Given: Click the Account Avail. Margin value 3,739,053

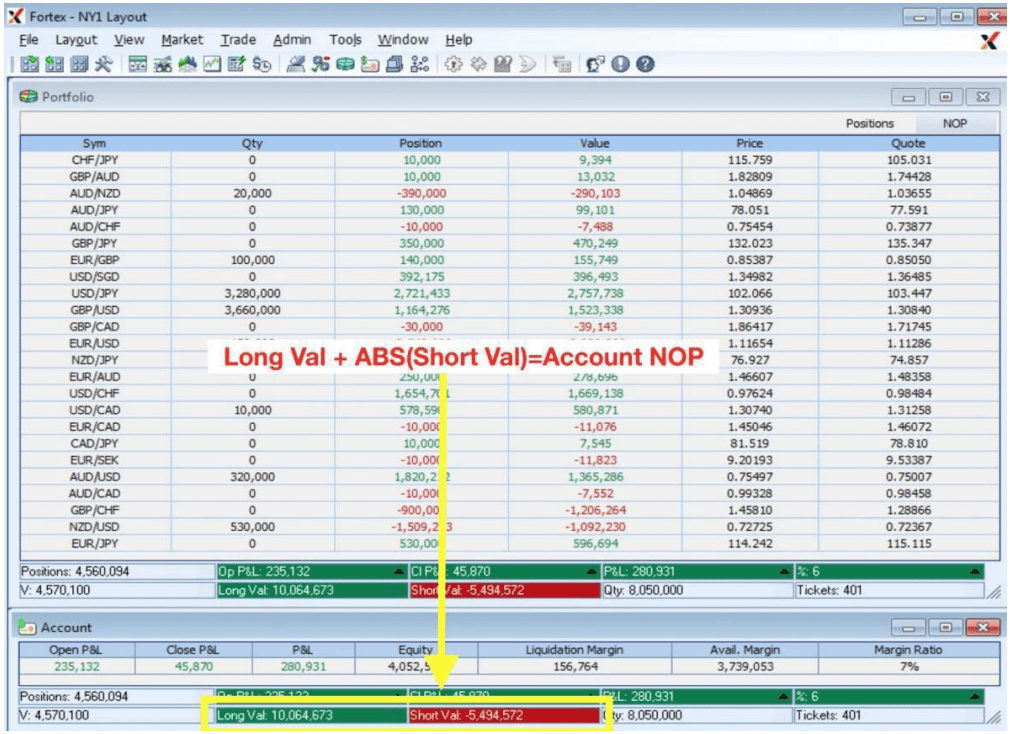Looking at the screenshot, I should [x=745, y=667].
